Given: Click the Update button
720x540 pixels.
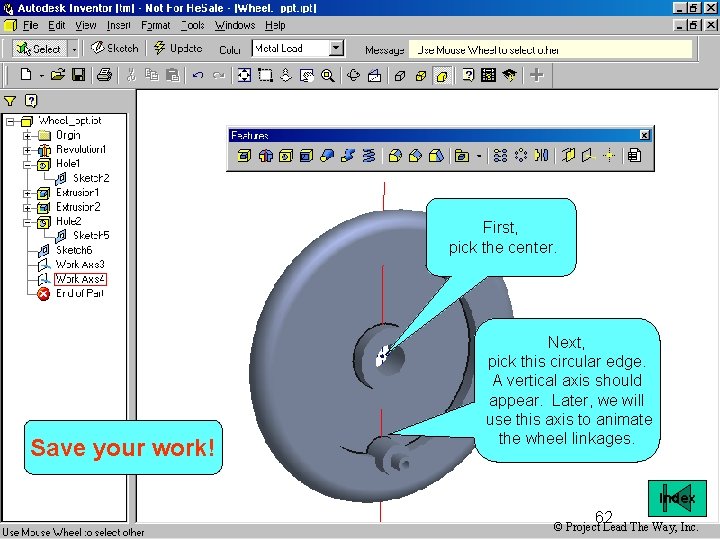Looking at the screenshot, I should tap(178, 48).
